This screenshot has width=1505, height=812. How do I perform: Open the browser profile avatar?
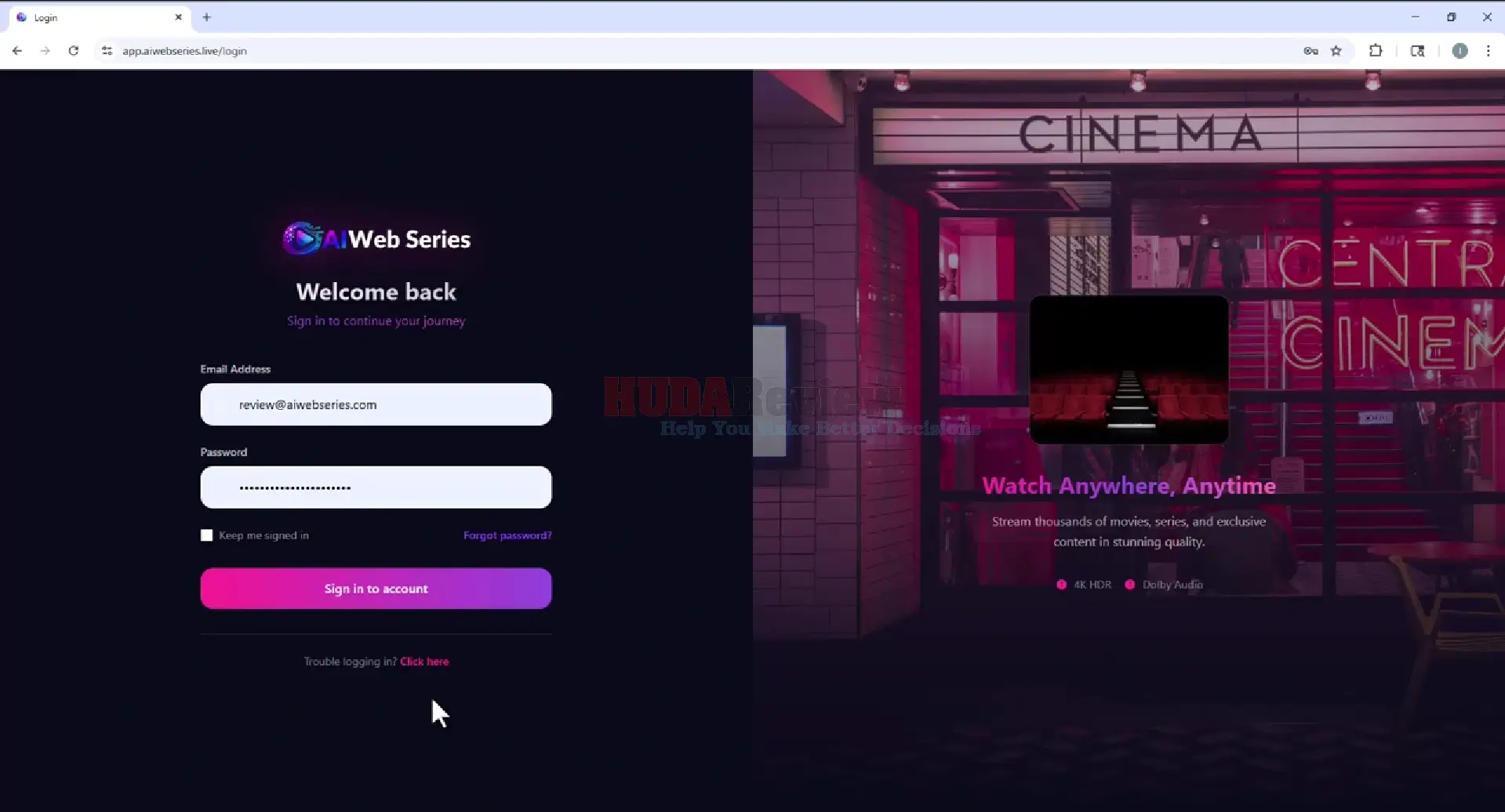(x=1460, y=51)
